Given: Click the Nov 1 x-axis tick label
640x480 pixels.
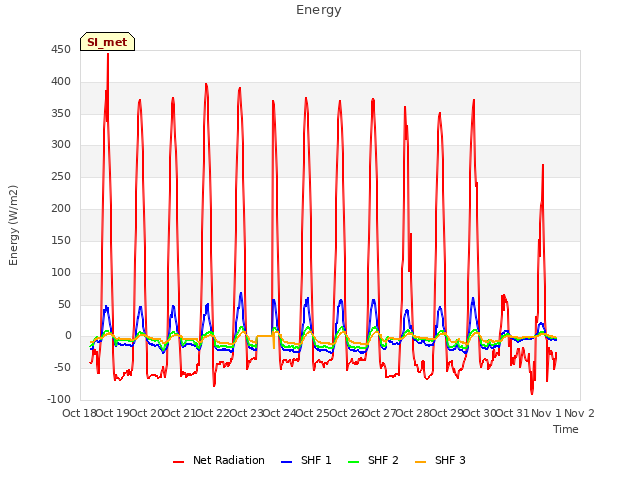Looking at the screenshot, I should point(546,413).
